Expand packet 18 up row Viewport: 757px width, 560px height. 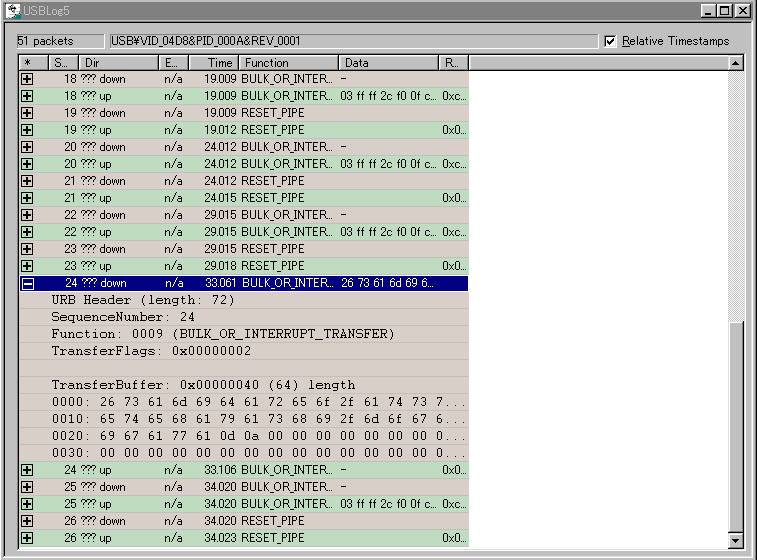point(27,96)
